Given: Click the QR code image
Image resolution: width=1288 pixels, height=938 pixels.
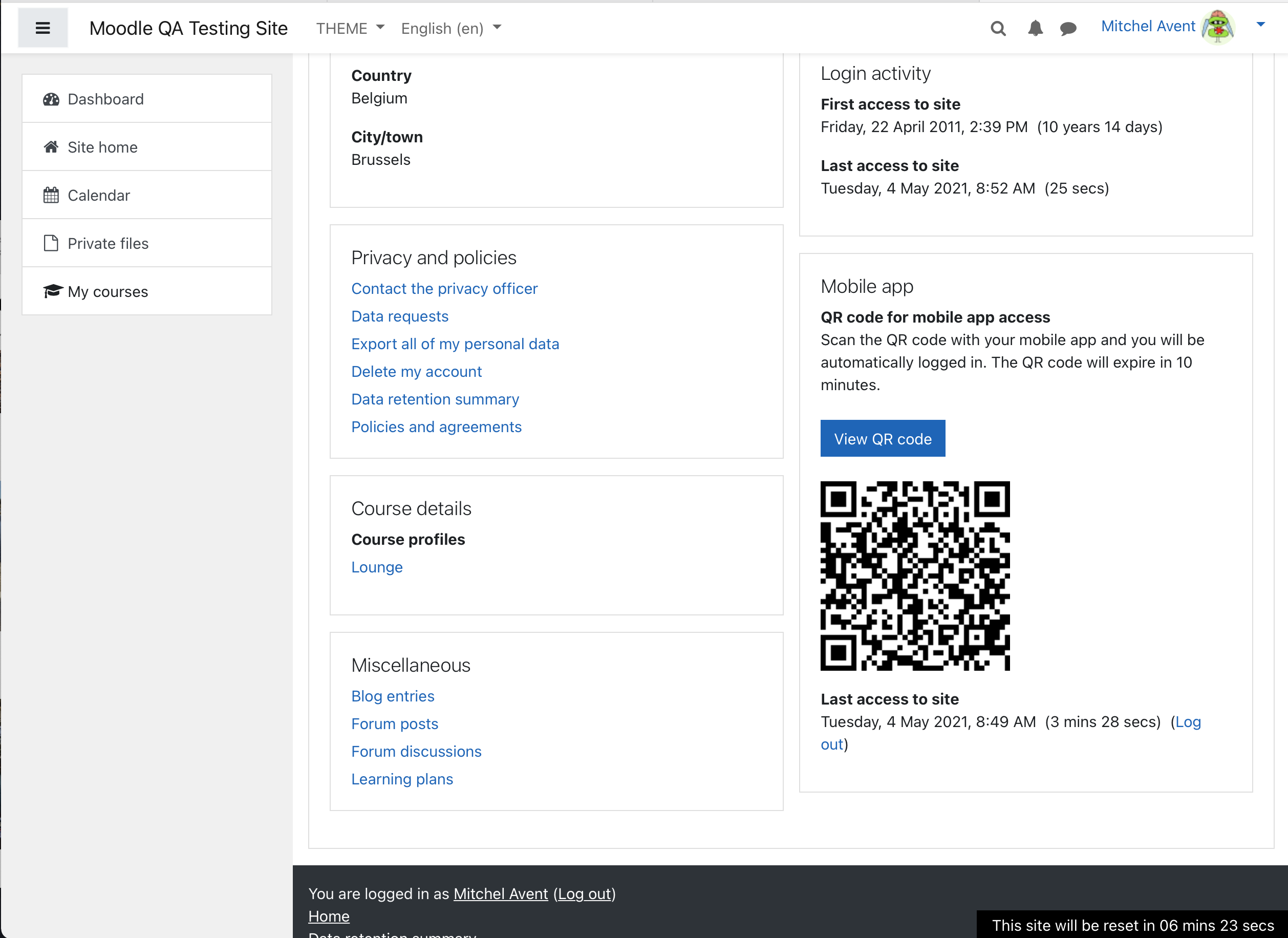Looking at the screenshot, I should tap(915, 576).
